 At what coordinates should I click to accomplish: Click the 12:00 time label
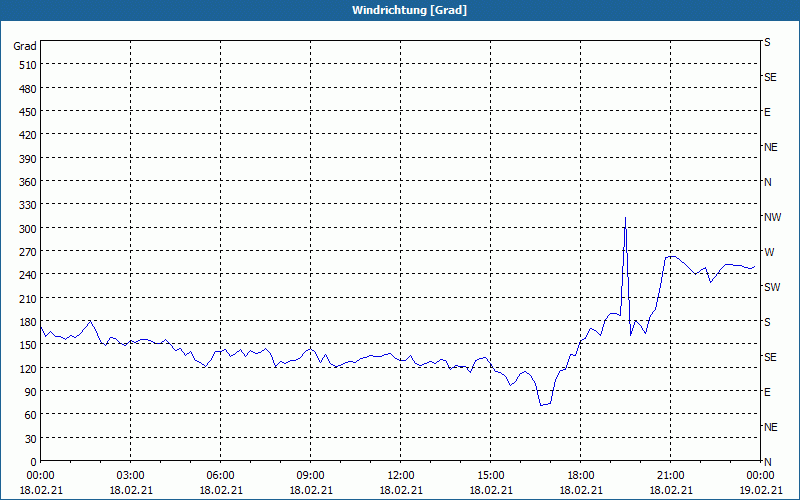click(x=401, y=476)
